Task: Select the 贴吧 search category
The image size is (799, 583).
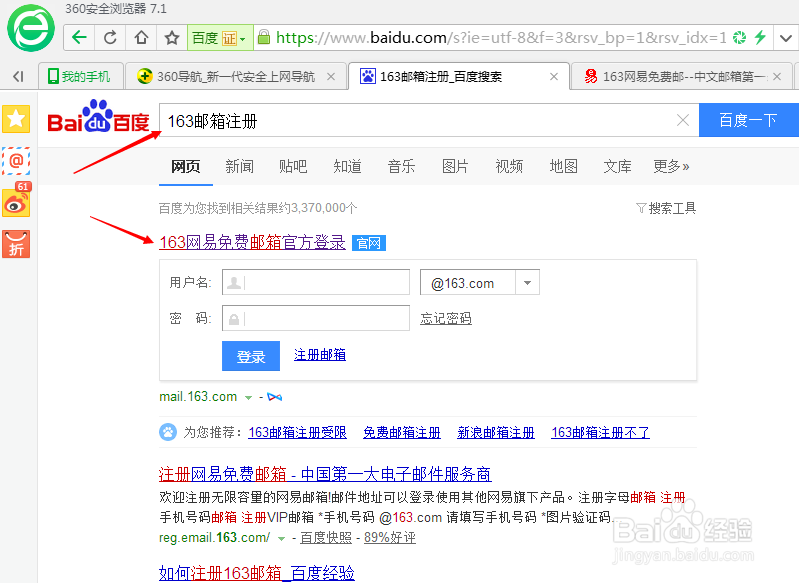Action: point(293,166)
